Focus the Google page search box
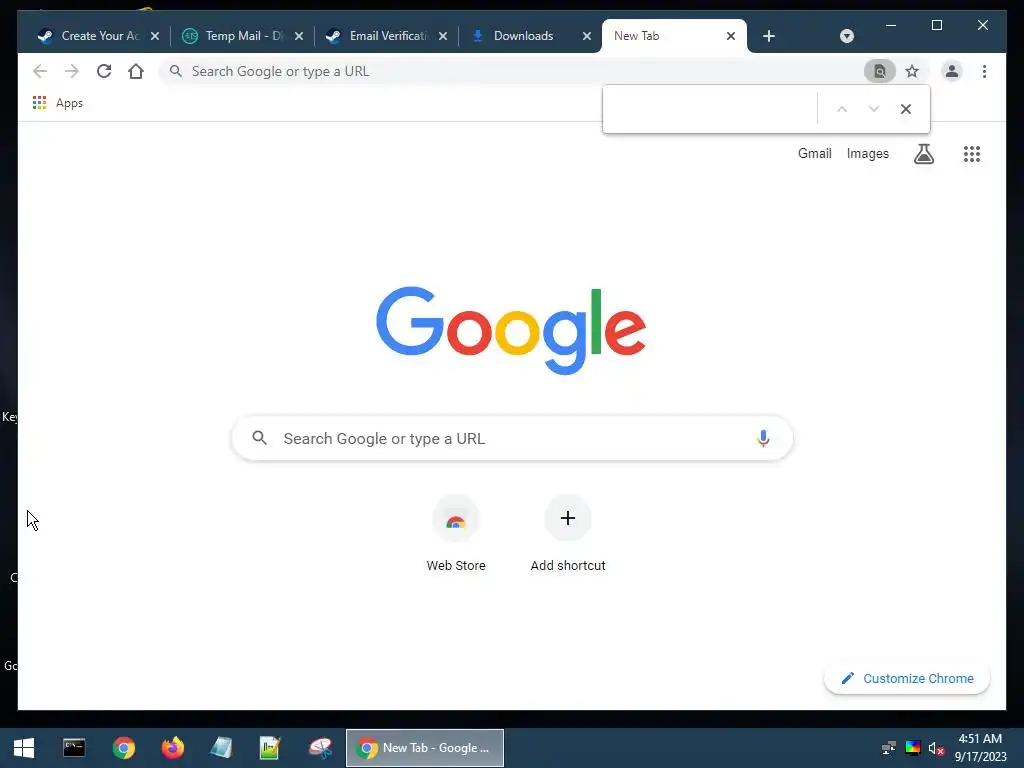This screenshot has width=1024, height=768. (512, 438)
